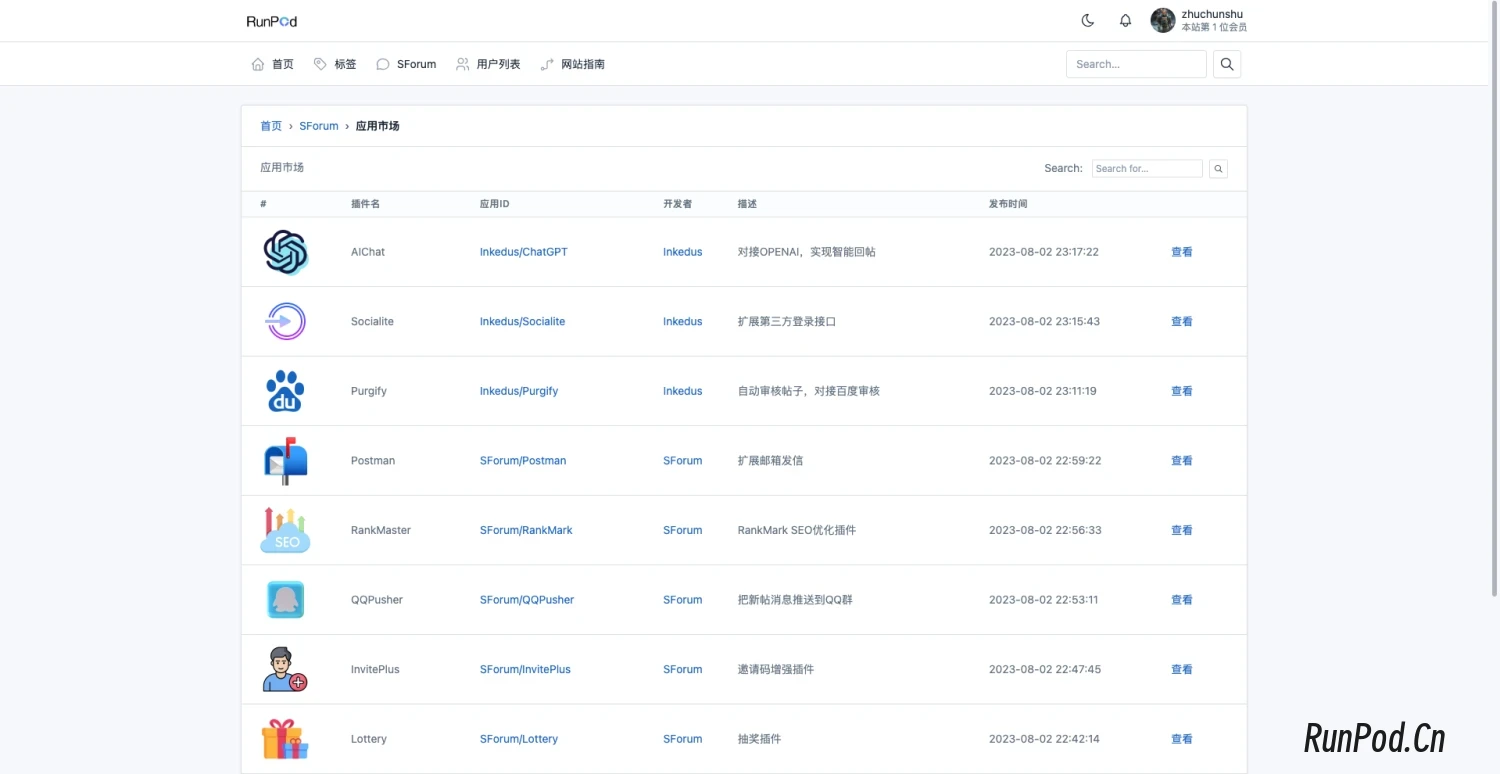This screenshot has width=1500, height=774.
Task: Open SForum navigation item
Action: (406, 64)
